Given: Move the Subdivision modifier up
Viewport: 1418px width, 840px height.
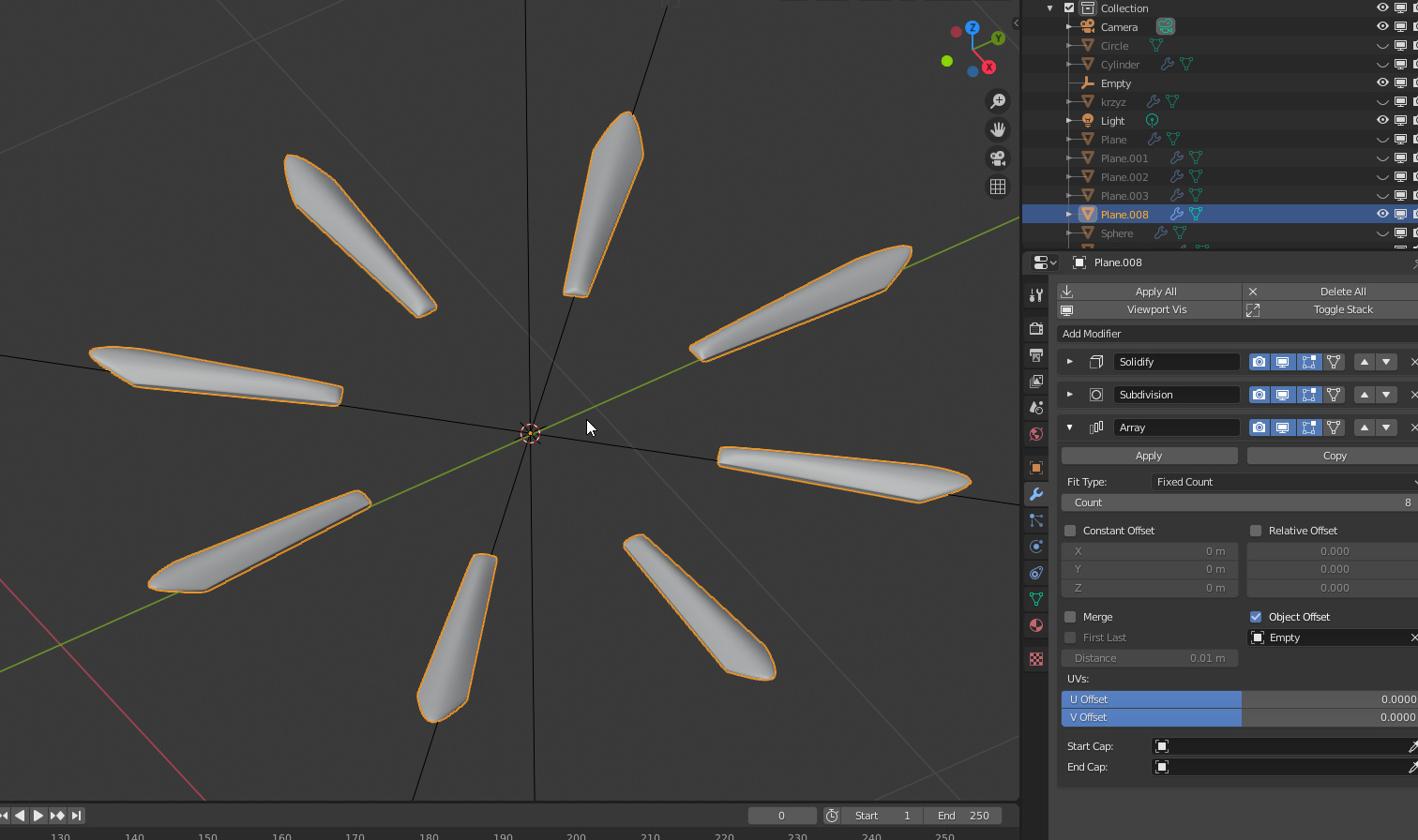Looking at the screenshot, I should click(1365, 395).
